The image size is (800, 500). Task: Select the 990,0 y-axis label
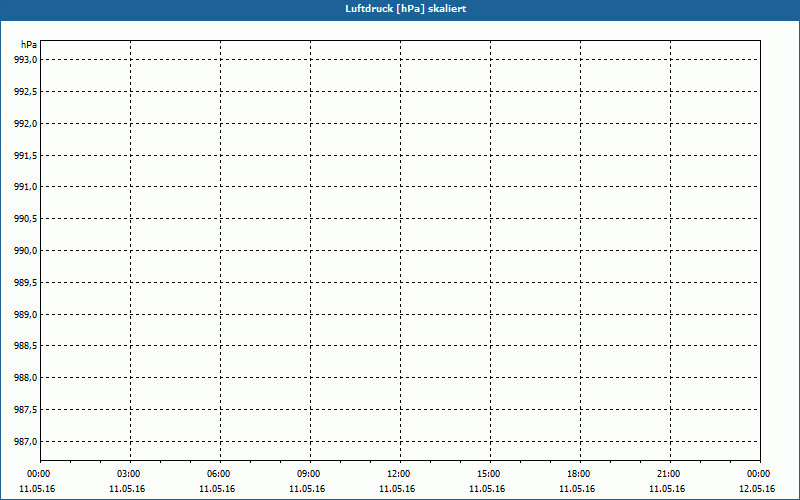click(26, 251)
